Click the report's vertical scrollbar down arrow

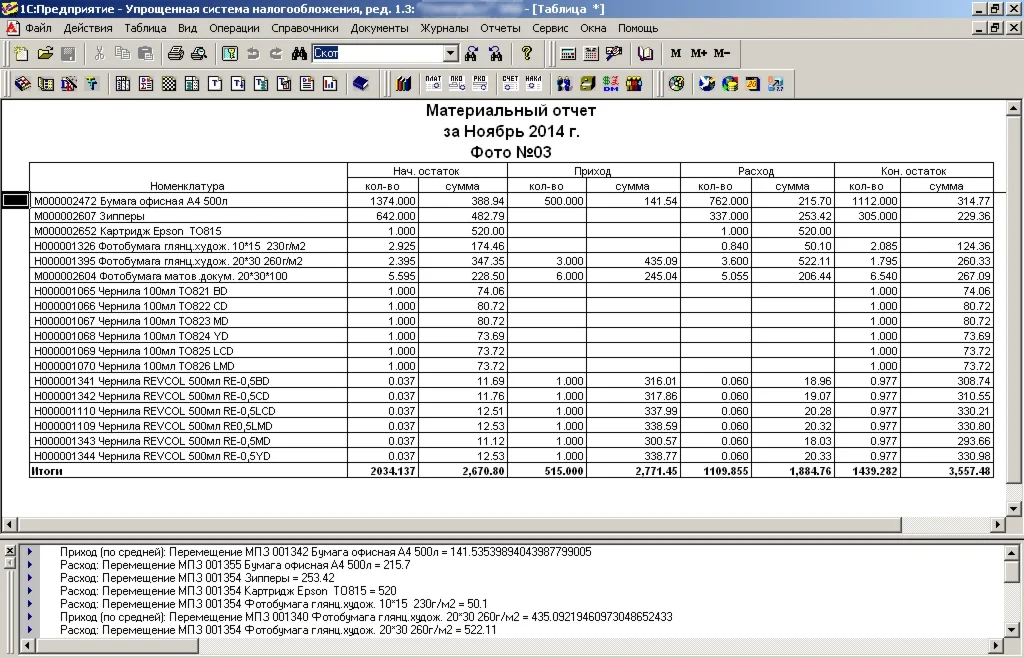click(x=1014, y=507)
